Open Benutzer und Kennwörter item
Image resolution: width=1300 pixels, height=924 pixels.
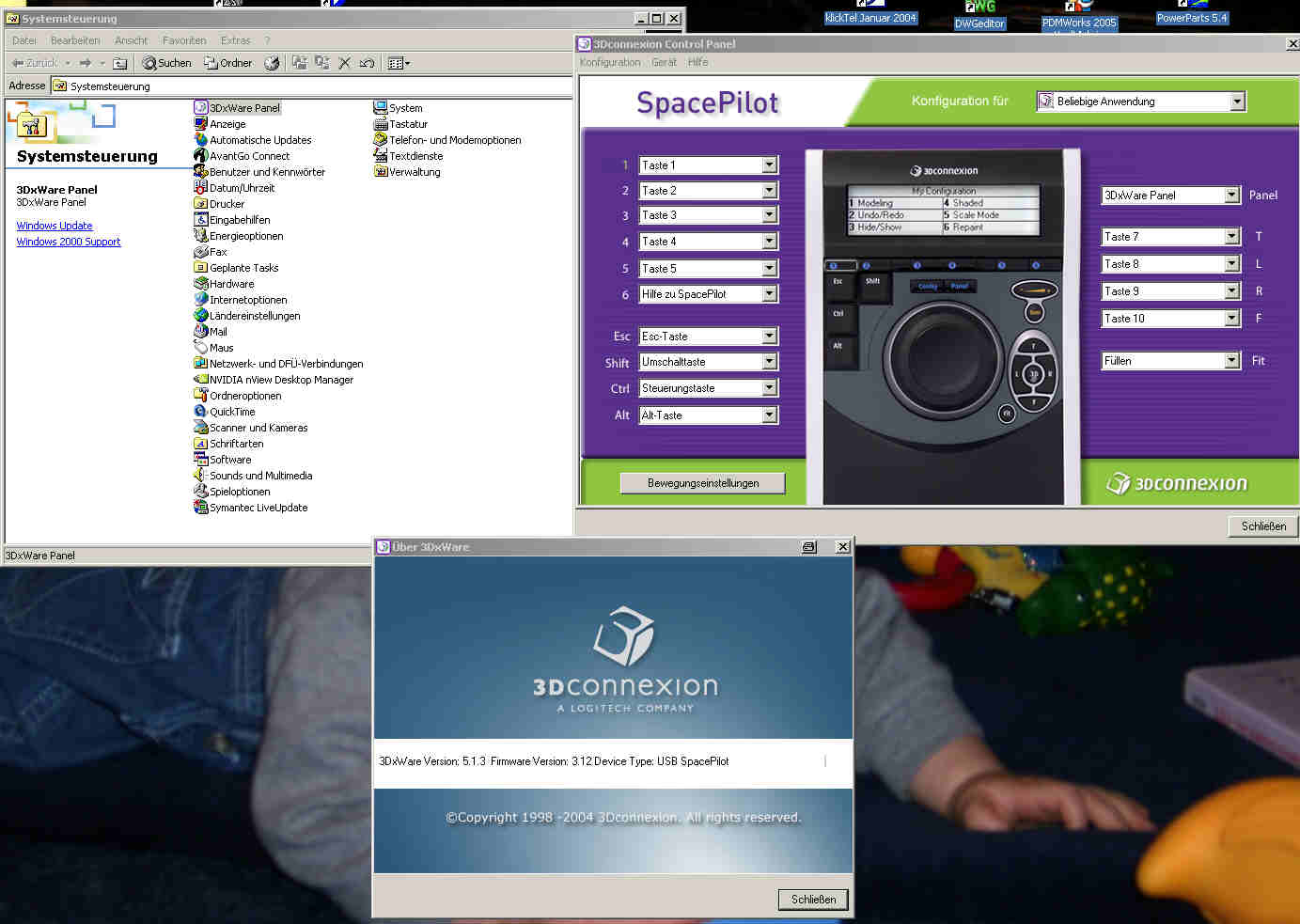click(x=259, y=172)
